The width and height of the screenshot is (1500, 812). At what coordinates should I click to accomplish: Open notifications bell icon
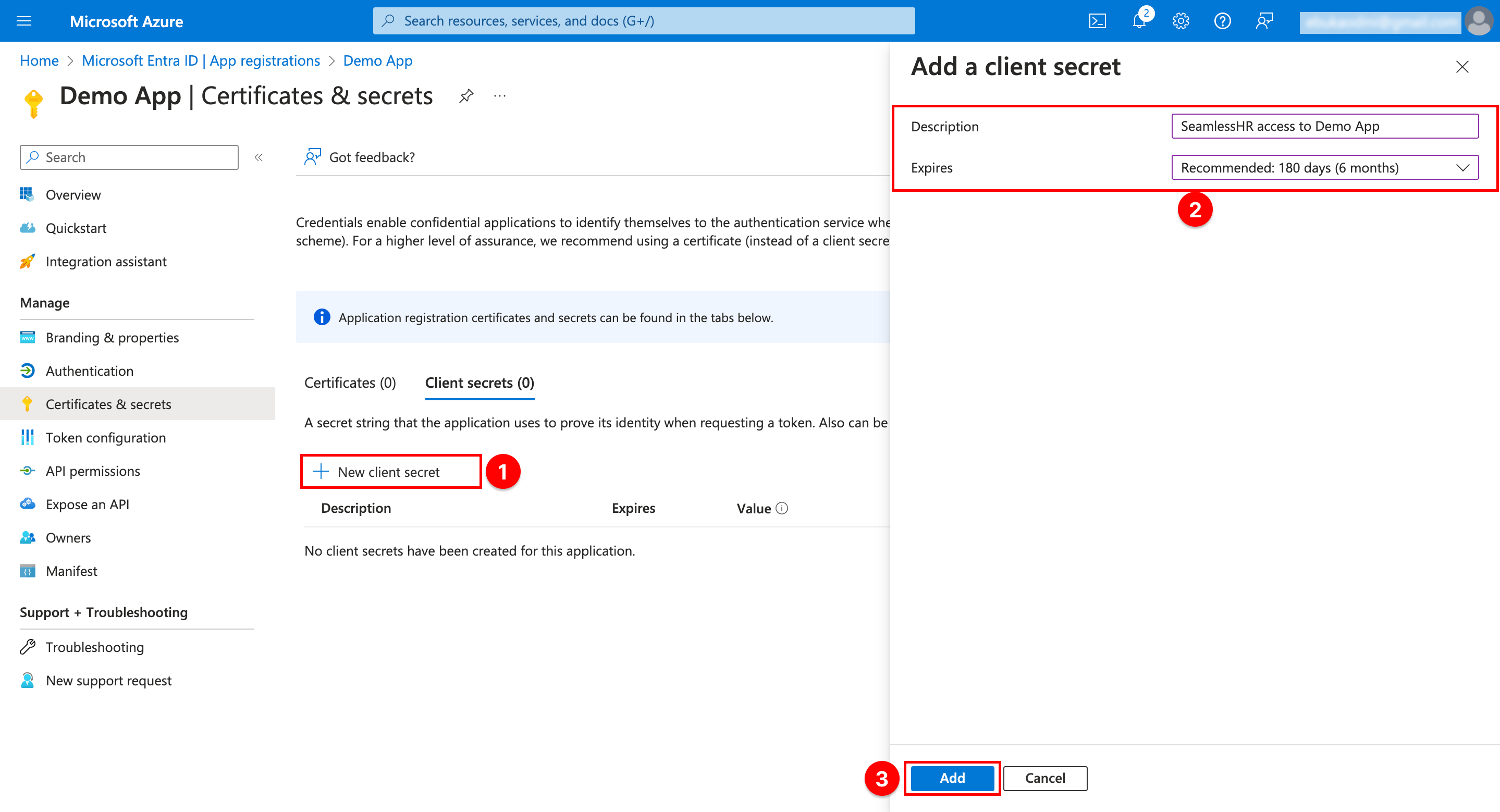click(x=1139, y=21)
